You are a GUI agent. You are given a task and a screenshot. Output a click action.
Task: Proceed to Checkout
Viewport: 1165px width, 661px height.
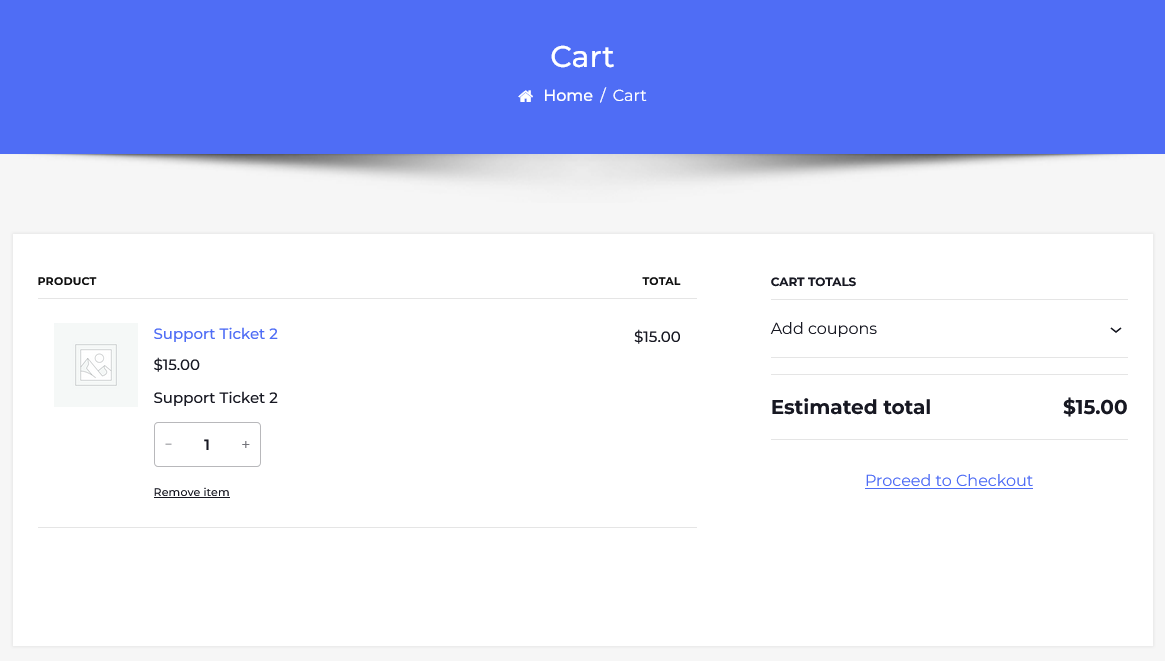click(x=948, y=481)
